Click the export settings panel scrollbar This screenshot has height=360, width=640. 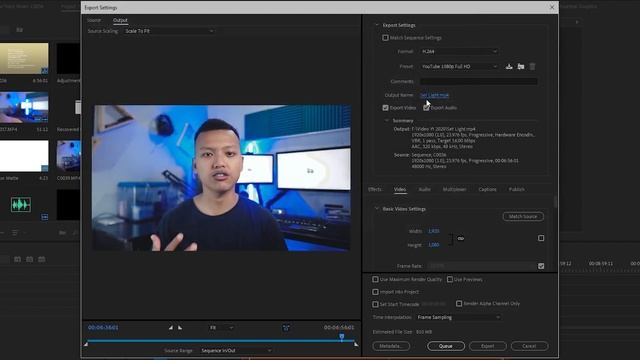click(555, 202)
